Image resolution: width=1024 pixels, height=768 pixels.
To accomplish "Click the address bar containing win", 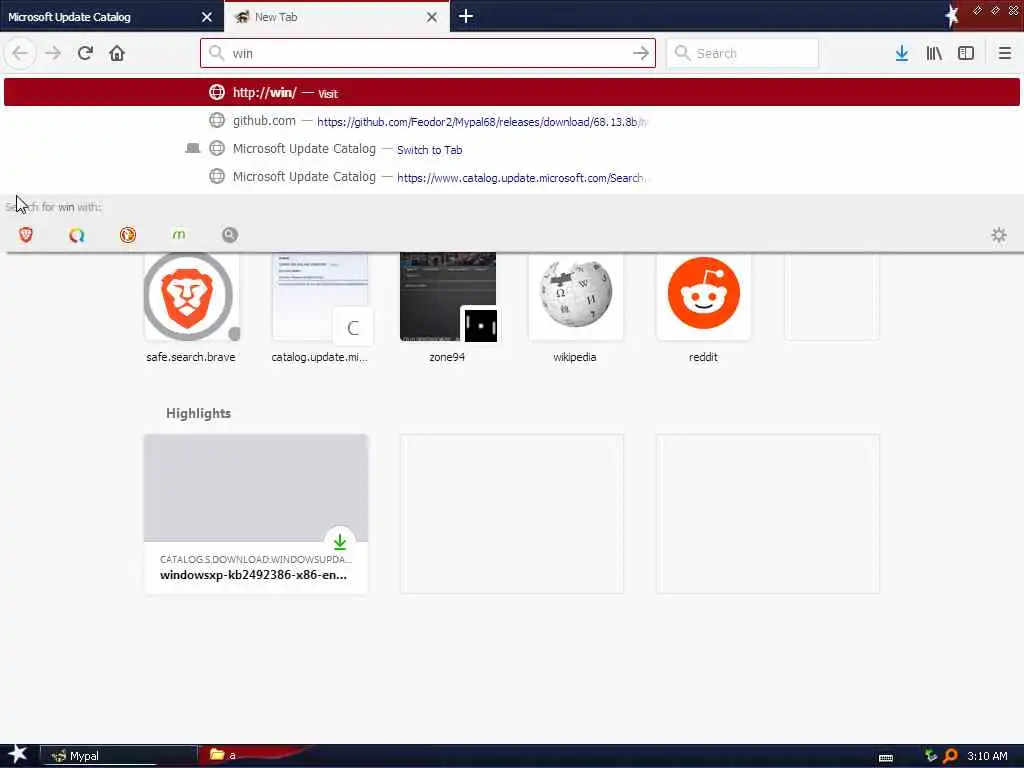I will (428, 53).
